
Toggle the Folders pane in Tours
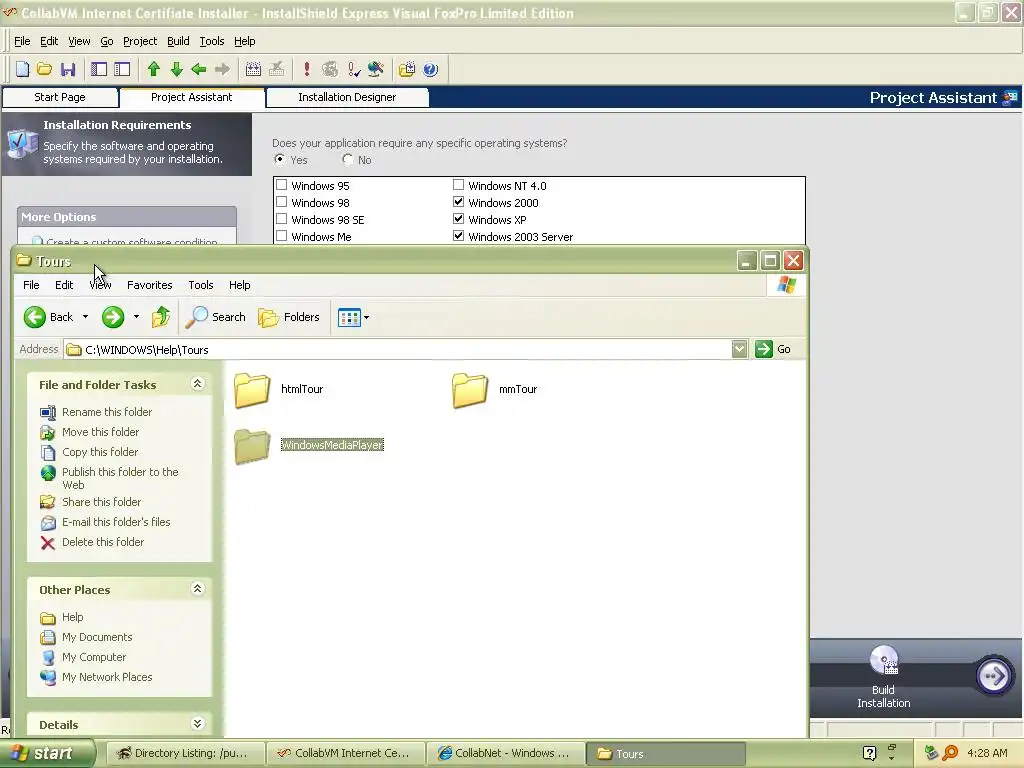coord(289,317)
